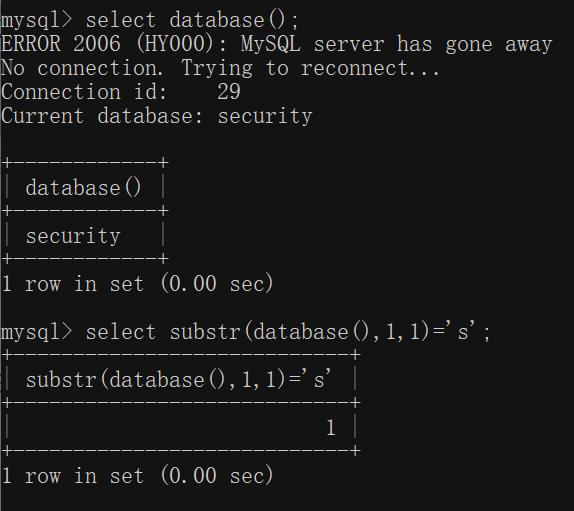Click the 'Current database: security' line
Image resolution: width=574 pixels, height=511 pixels.
(x=157, y=116)
